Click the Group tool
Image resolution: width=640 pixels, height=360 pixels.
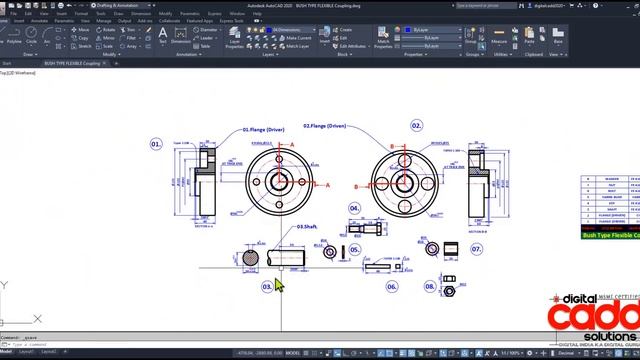pyautogui.click(x=470, y=36)
